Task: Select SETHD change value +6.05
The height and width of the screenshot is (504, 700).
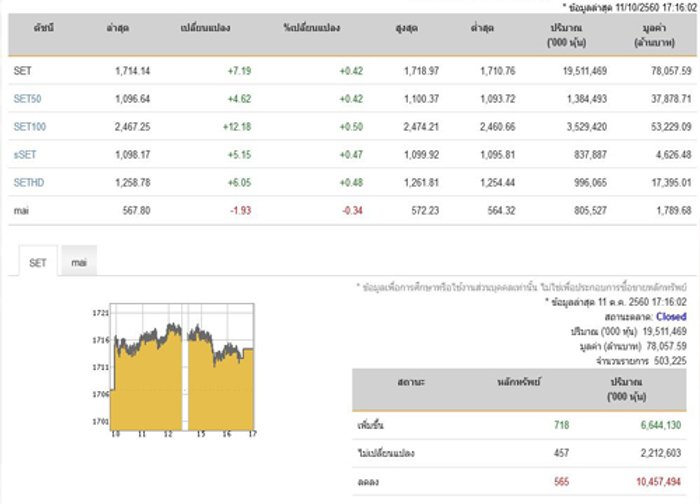Action: (239, 183)
